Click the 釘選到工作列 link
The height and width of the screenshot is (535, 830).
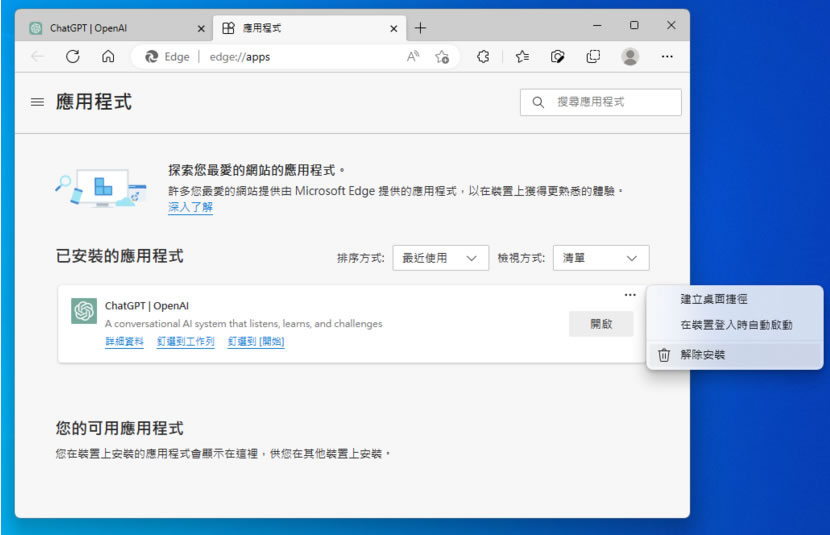tap(186, 341)
